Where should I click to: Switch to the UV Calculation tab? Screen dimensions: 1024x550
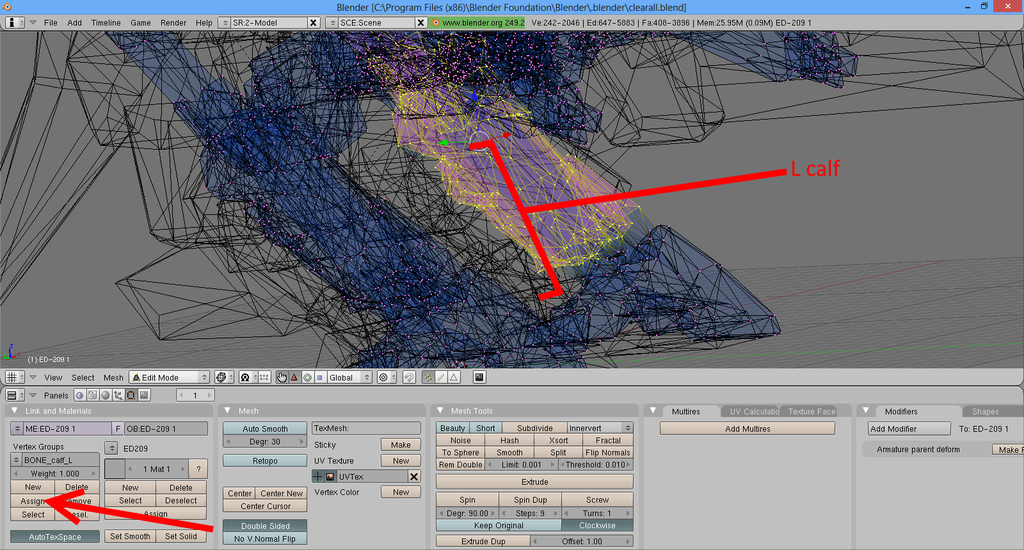pos(753,412)
